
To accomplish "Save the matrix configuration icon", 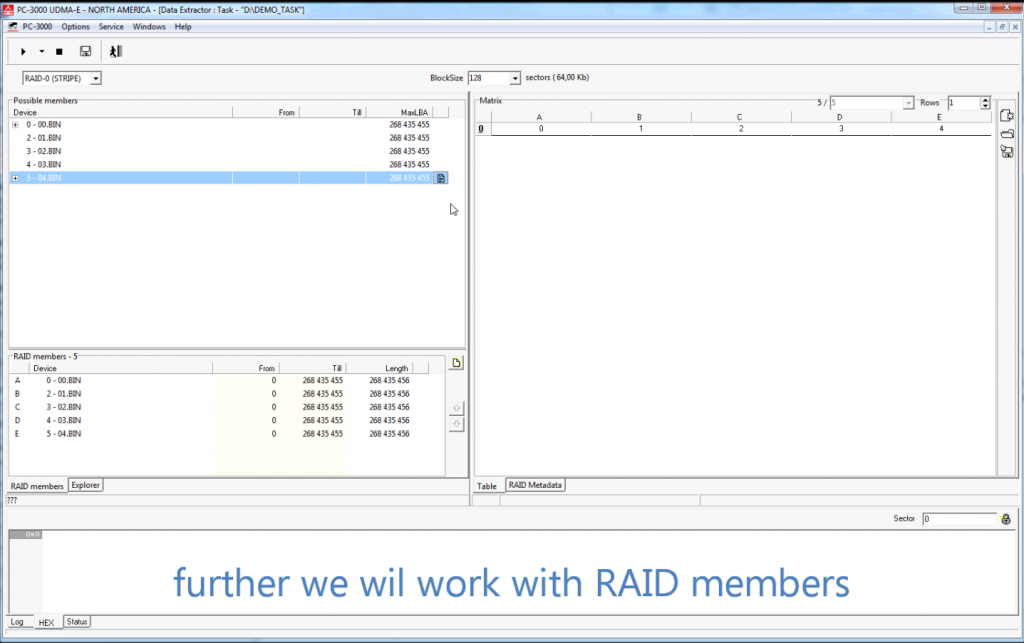I will tap(1007, 151).
